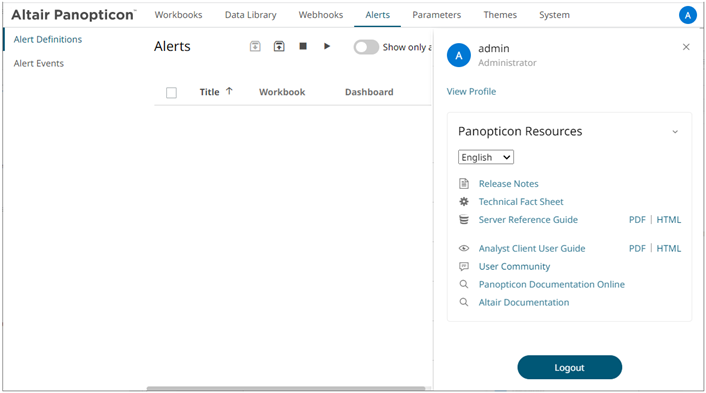Open the Analyst Client User Guide link
Viewport: 706px width, 393px height.
click(532, 248)
